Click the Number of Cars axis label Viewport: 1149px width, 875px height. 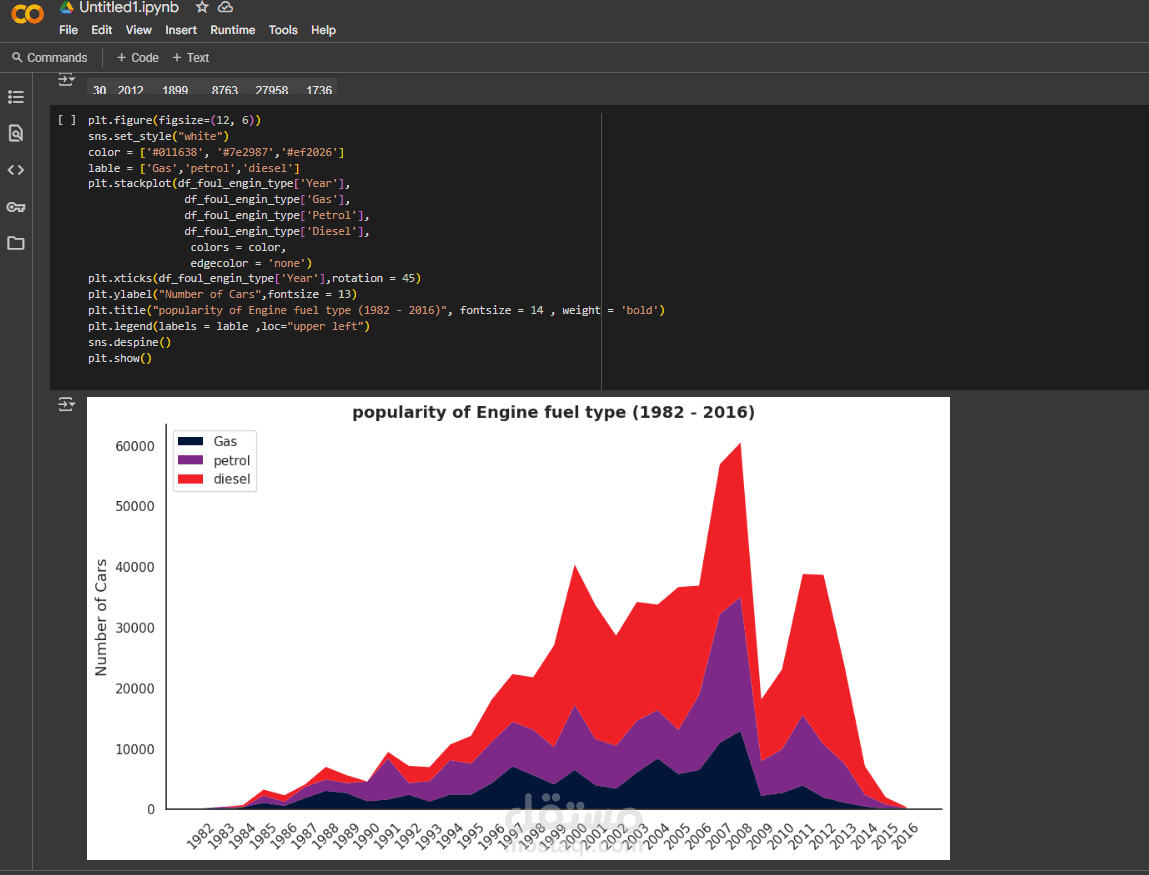(x=101, y=617)
